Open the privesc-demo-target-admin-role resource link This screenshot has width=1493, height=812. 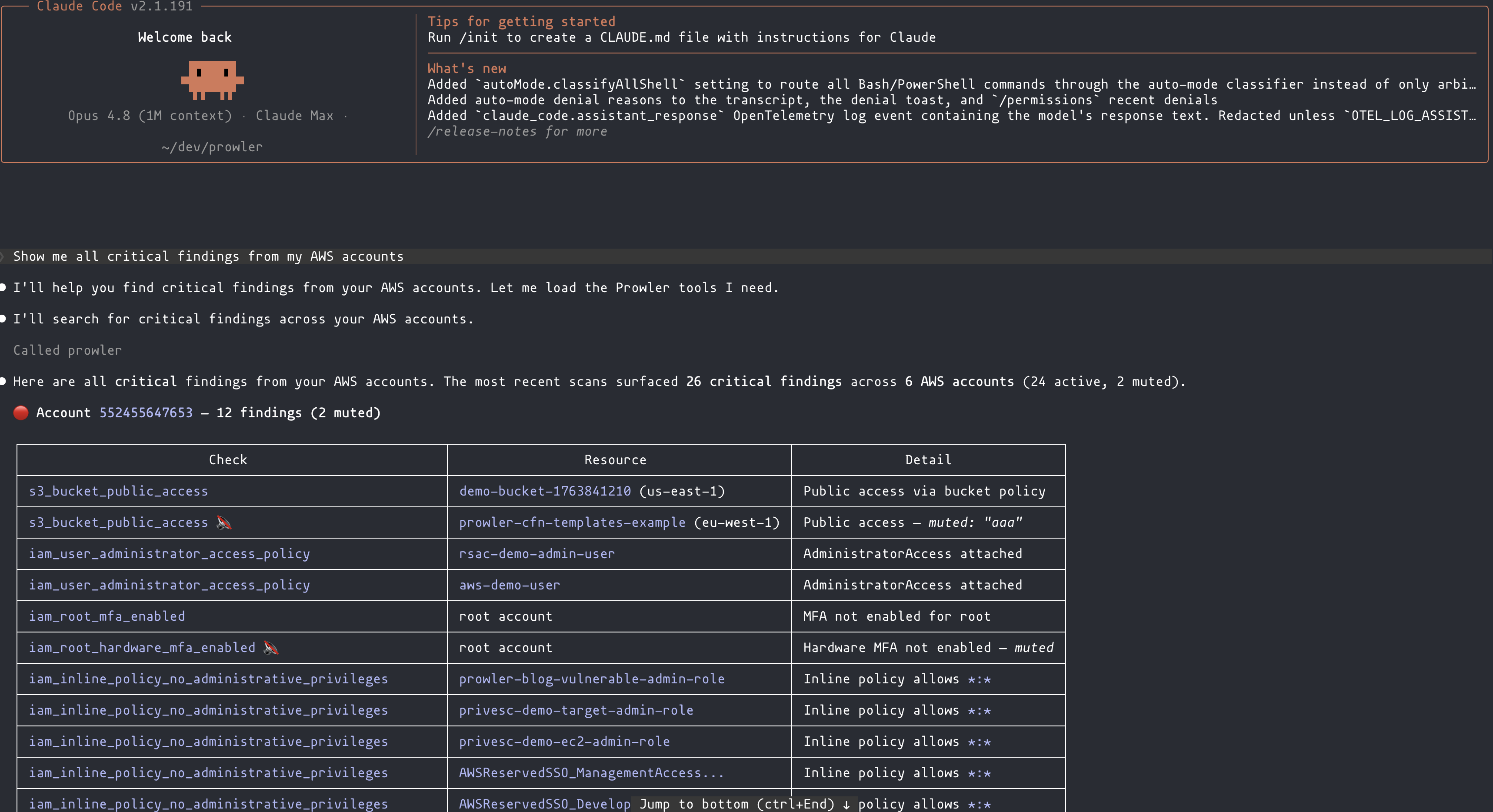click(576, 710)
